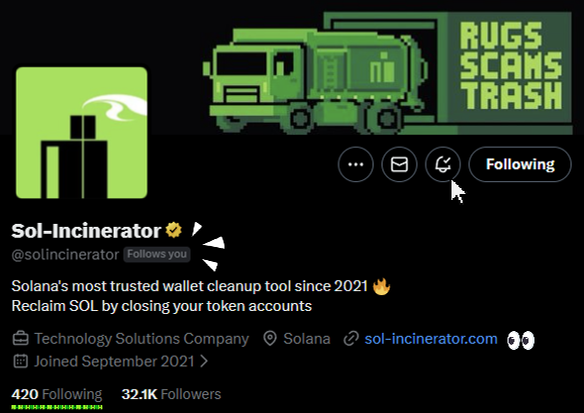
Task: Click the Follows you badge
Action: coord(157,254)
